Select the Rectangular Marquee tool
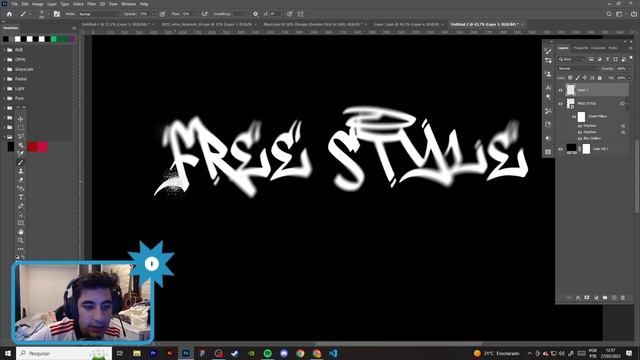Screen dimensions: 640x360 coord(21,128)
